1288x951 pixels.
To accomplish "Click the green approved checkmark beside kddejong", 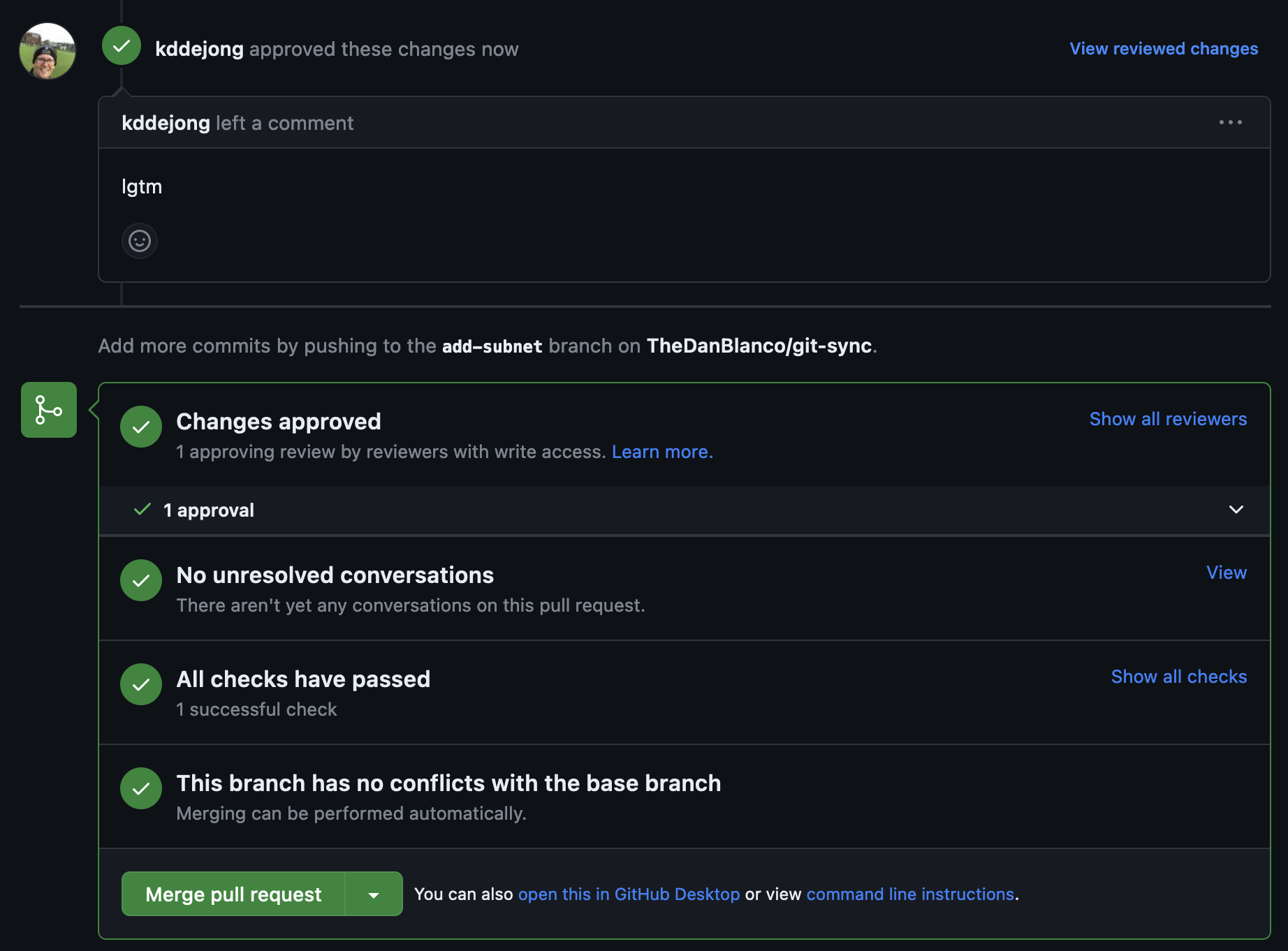I will pyautogui.click(x=122, y=46).
